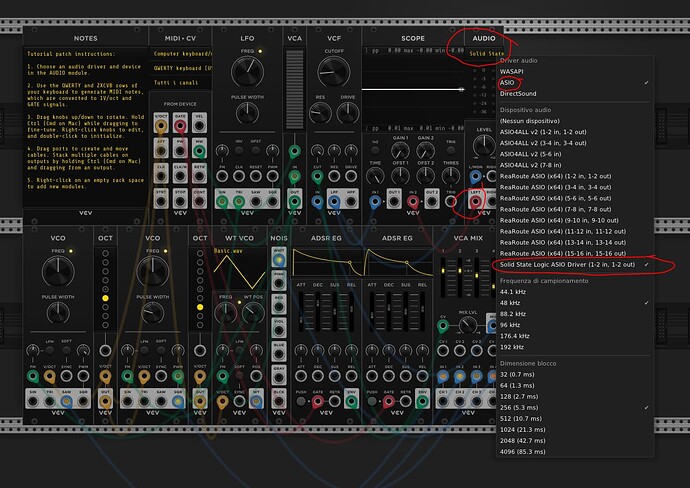
Task: Choose ReaRoute ASIO (x64) (3-4 in, 3-4 out)
Action: click(x=574, y=187)
